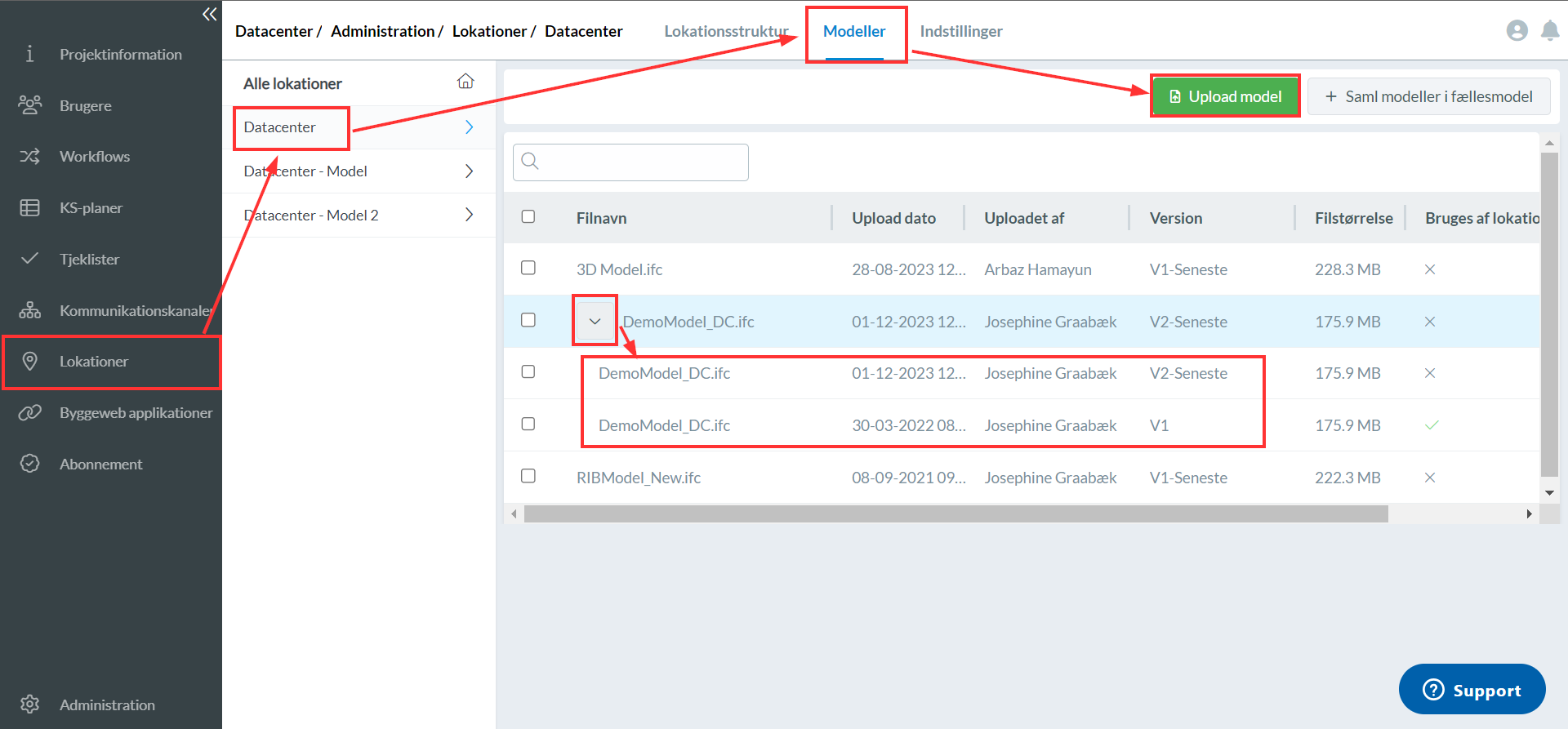Viewport: 1568px width, 729px height.
Task: Open the user profile avatar icon
Action: 1517,31
